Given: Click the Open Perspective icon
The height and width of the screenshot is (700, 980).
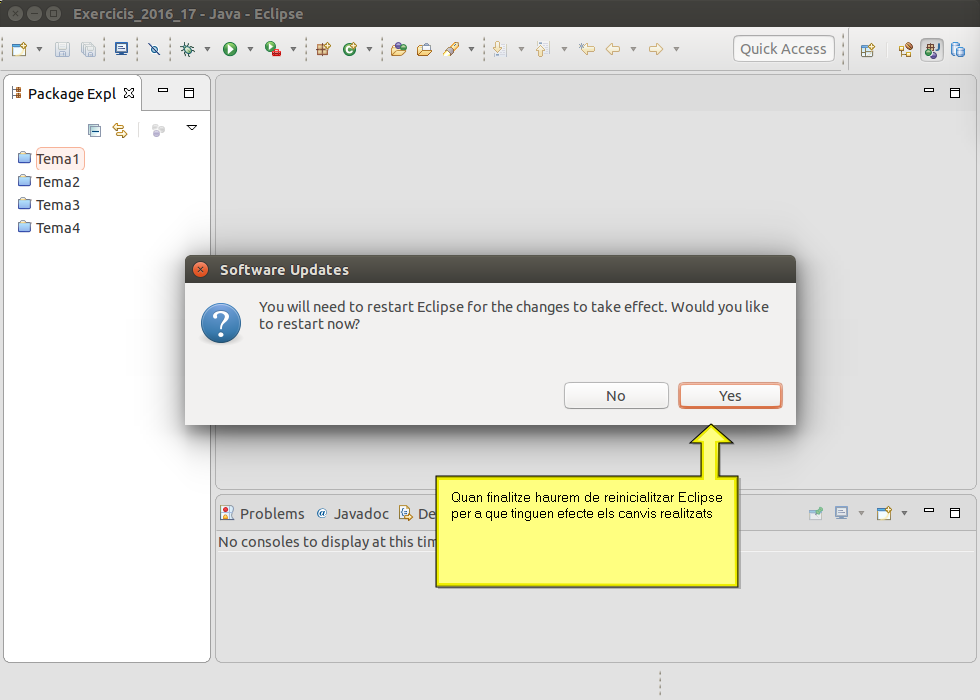Looking at the screenshot, I should tap(868, 50).
